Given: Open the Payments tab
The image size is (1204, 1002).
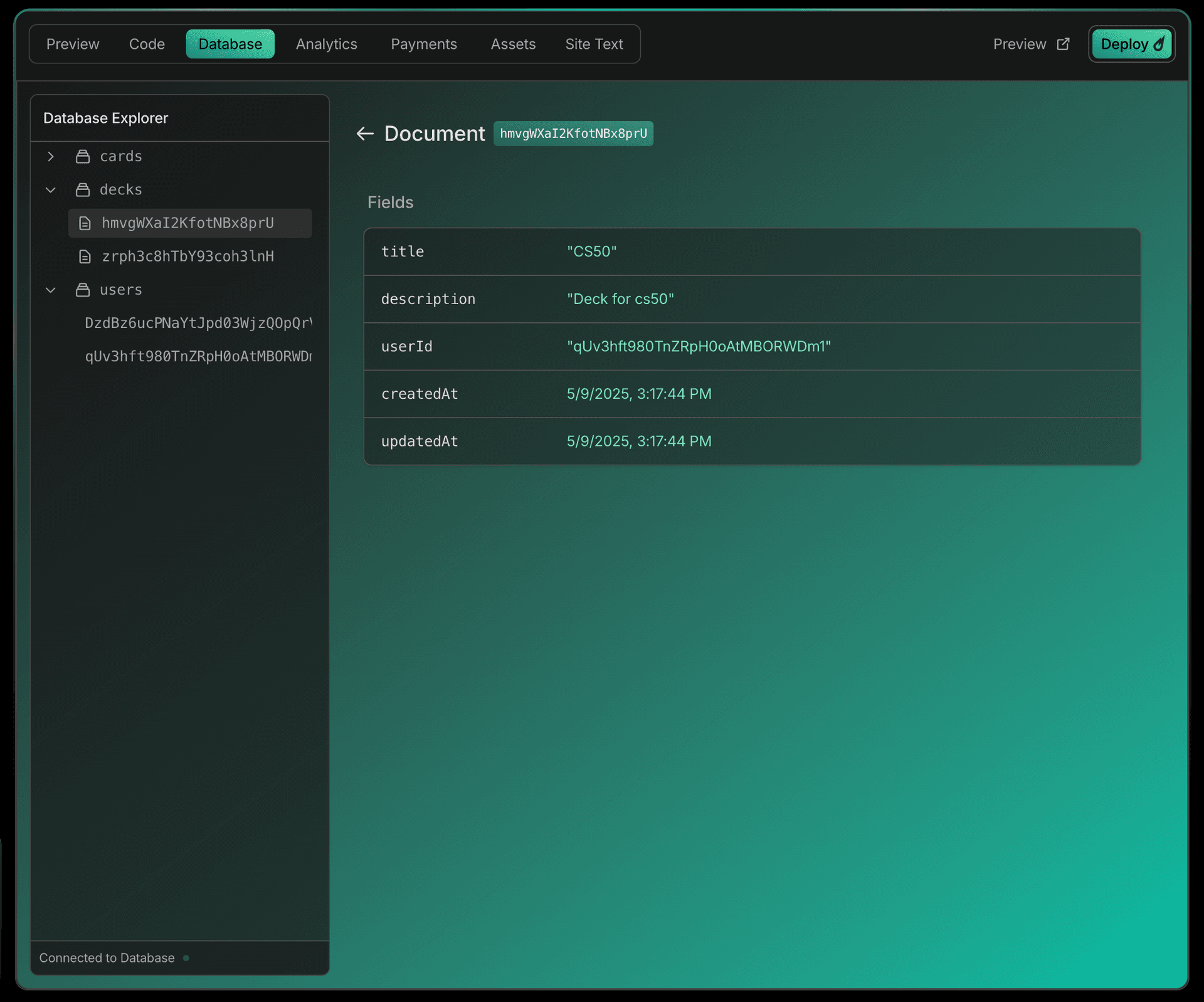Looking at the screenshot, I should 424,44.
